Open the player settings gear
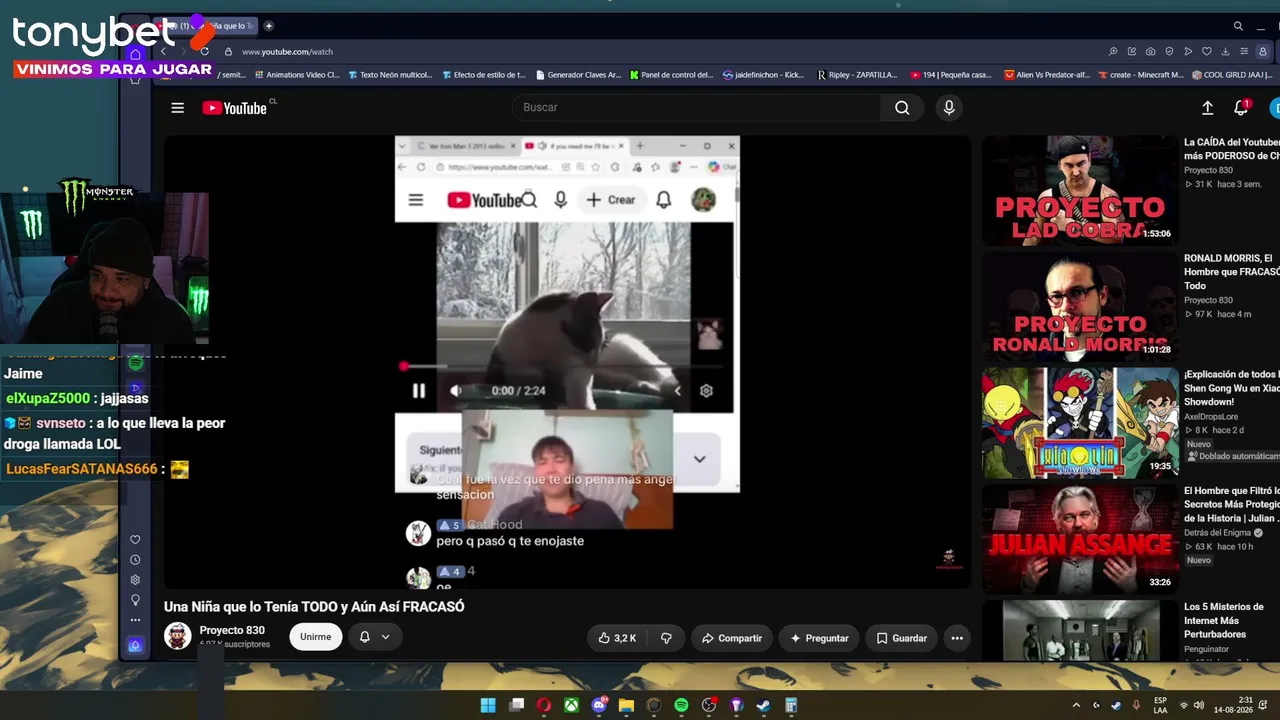The height and width of the screenshot is (720, 1280). click(706, 391)
